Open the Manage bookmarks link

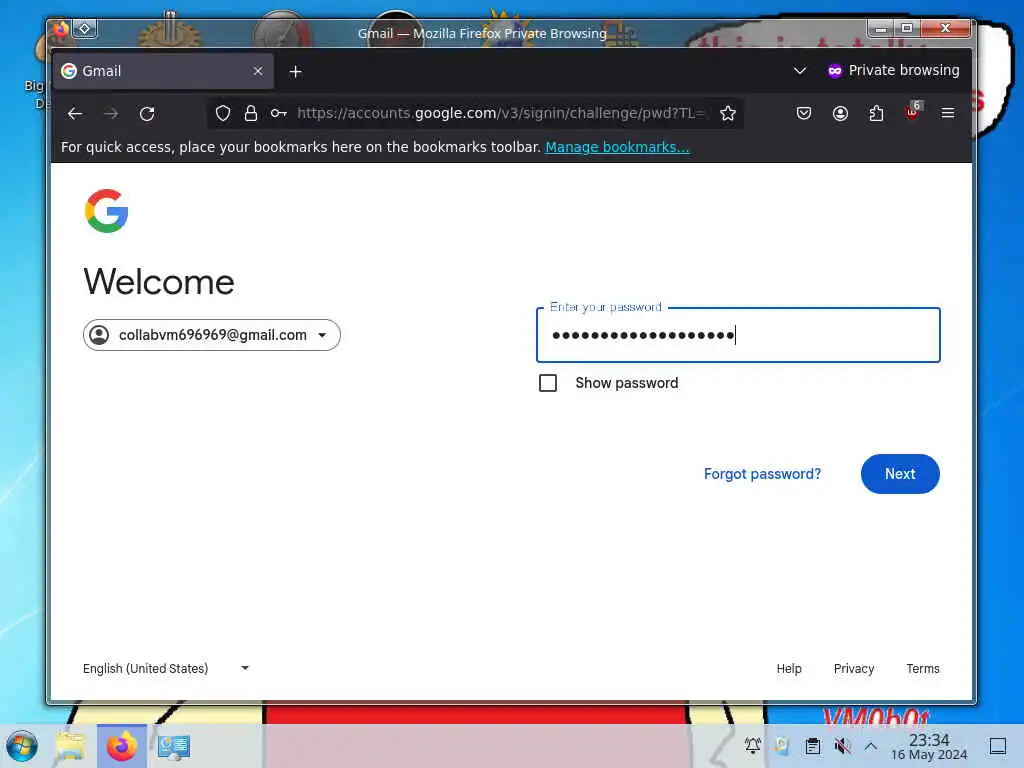tap(617, 147)
